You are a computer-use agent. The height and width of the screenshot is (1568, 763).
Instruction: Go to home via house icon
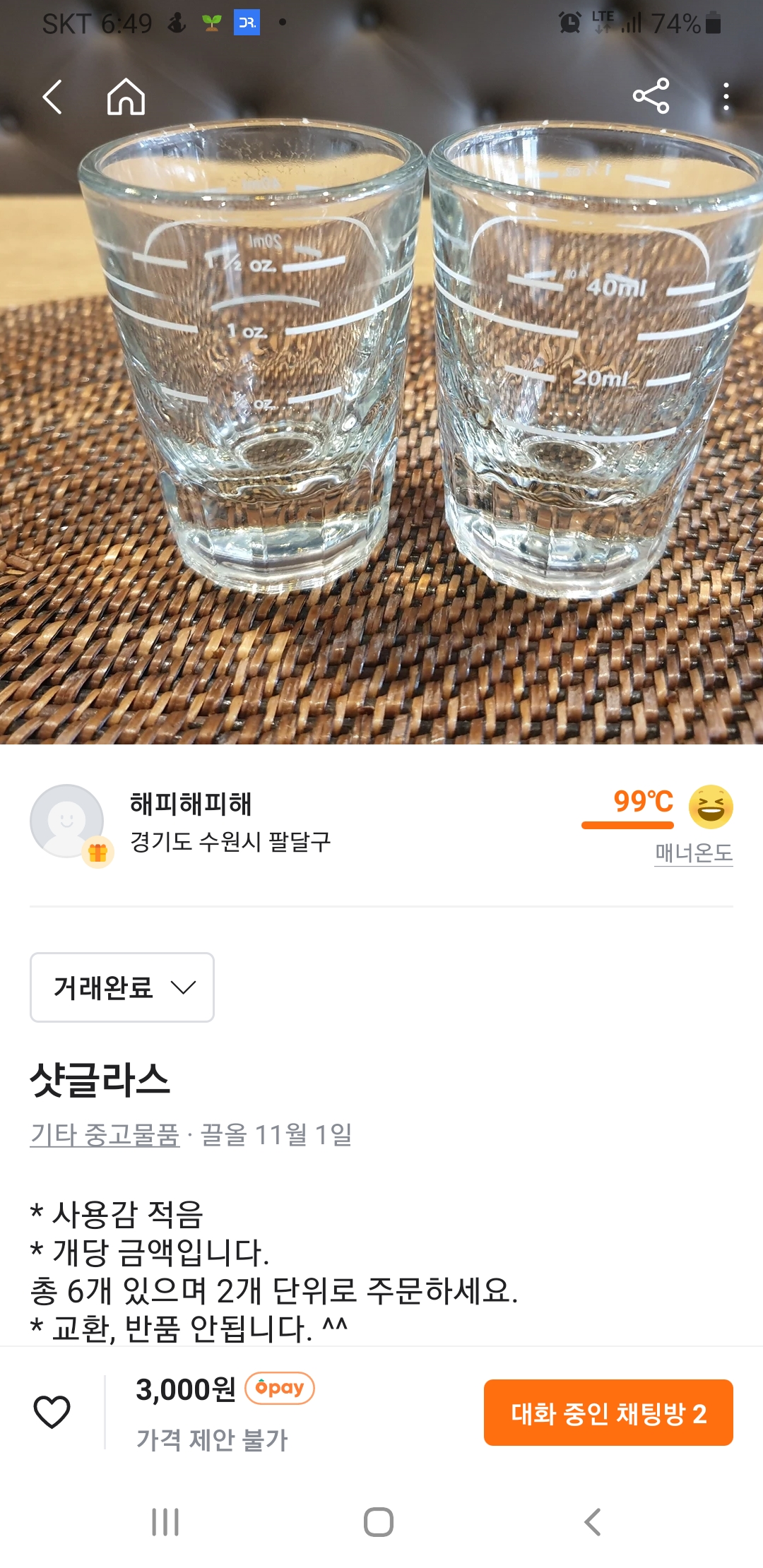(x=126, y=97)
